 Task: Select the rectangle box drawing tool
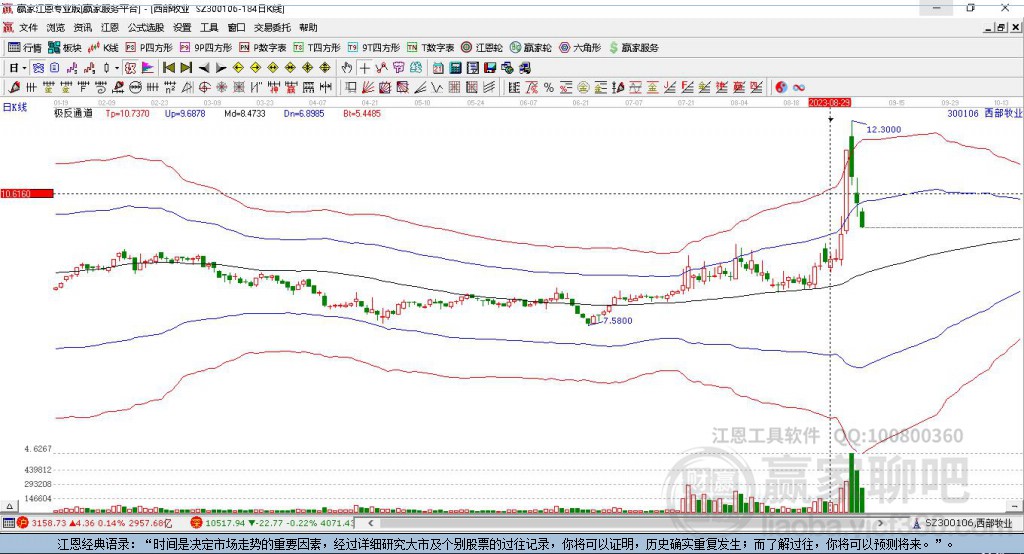click(x=351, y=87)
